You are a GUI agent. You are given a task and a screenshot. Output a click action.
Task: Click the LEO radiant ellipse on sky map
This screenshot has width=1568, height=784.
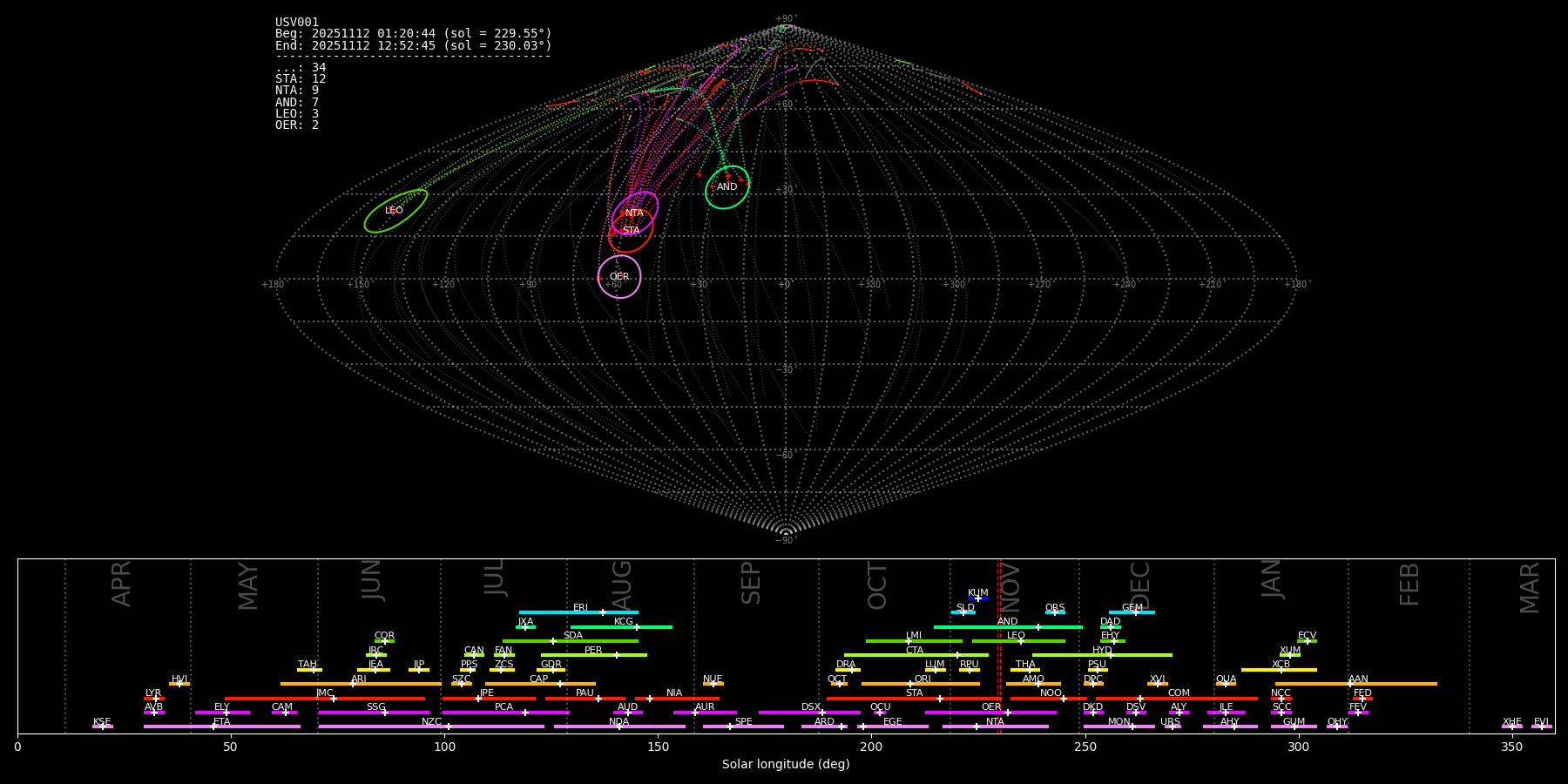pyautogui.click(x=395, y=211)
